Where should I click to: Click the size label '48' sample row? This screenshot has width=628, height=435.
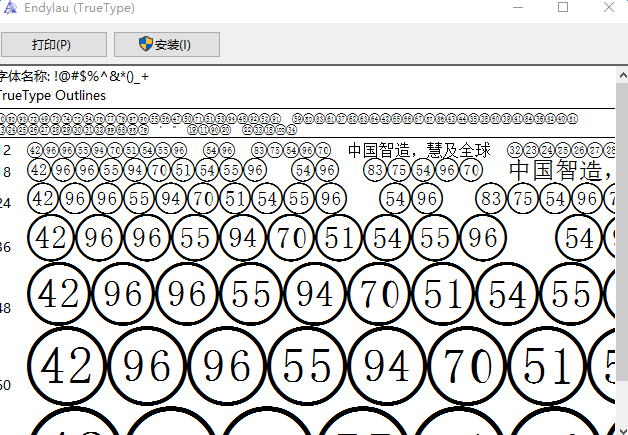307,294
